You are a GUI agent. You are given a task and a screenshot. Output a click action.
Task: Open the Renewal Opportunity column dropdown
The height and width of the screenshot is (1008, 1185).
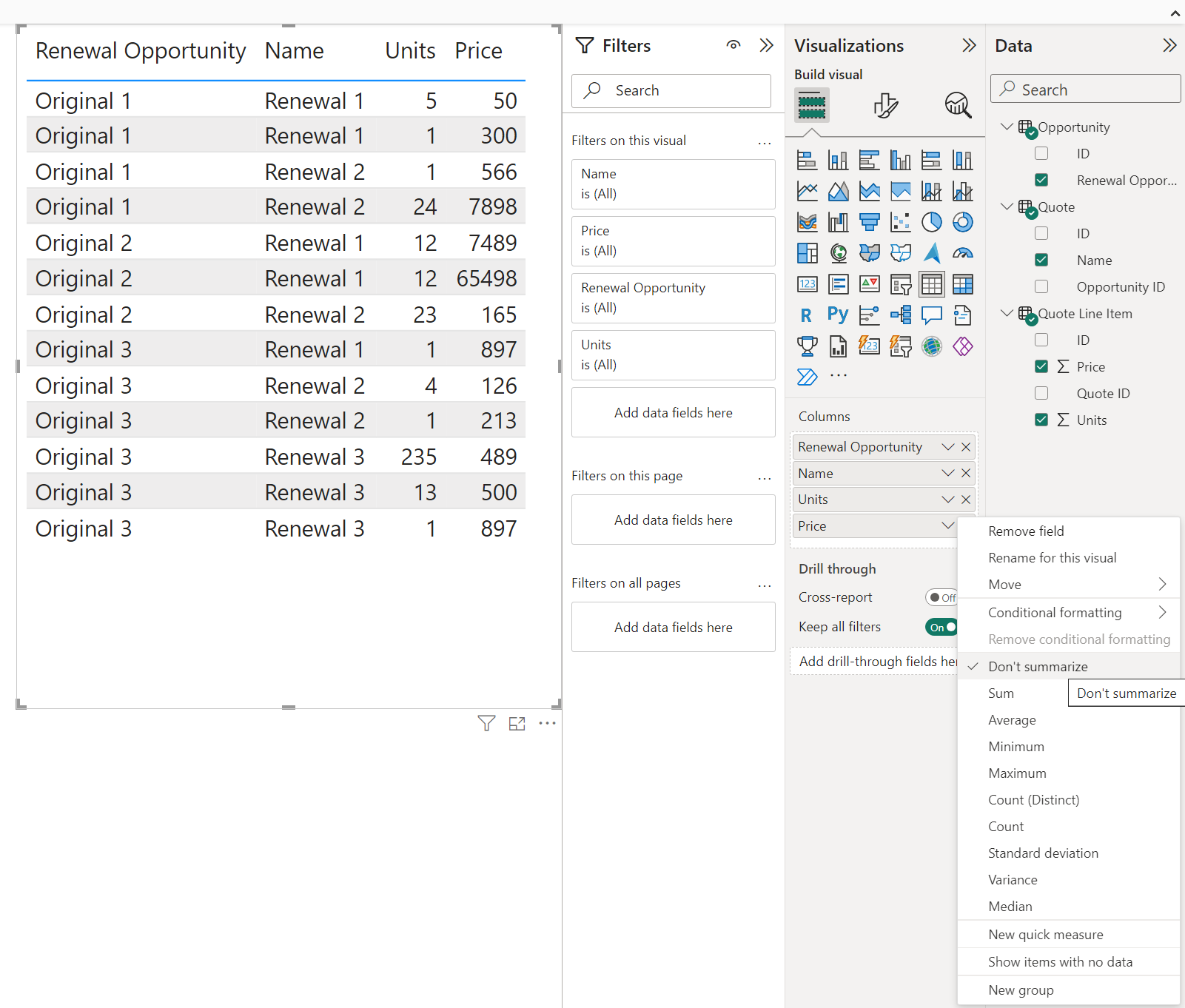point(947,447)
